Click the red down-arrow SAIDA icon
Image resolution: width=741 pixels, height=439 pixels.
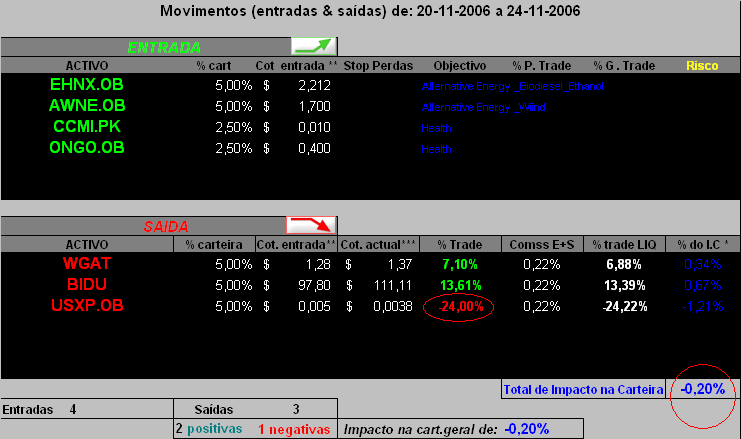click(311, 225)
